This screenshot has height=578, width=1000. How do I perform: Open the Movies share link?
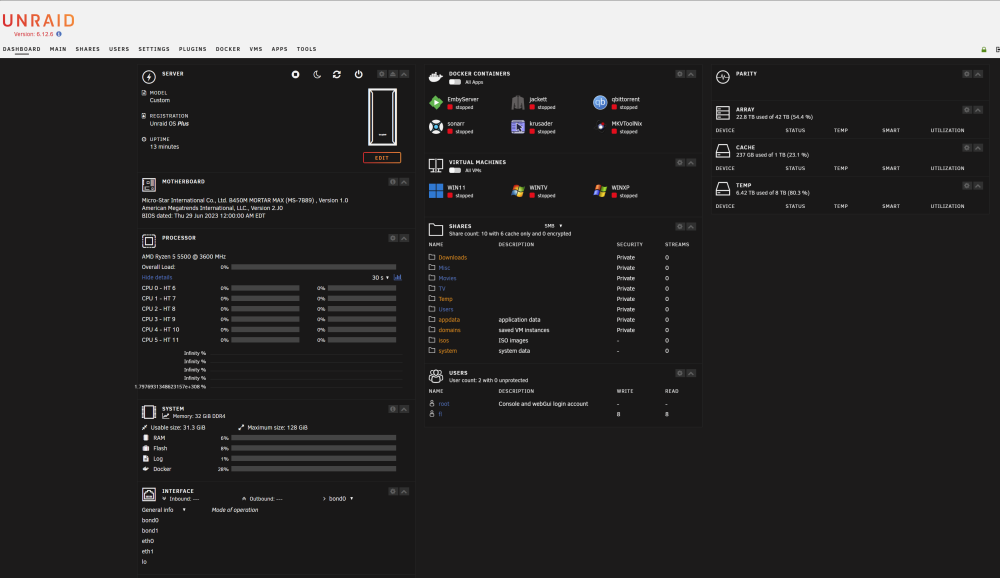click(x=447, y=278)
